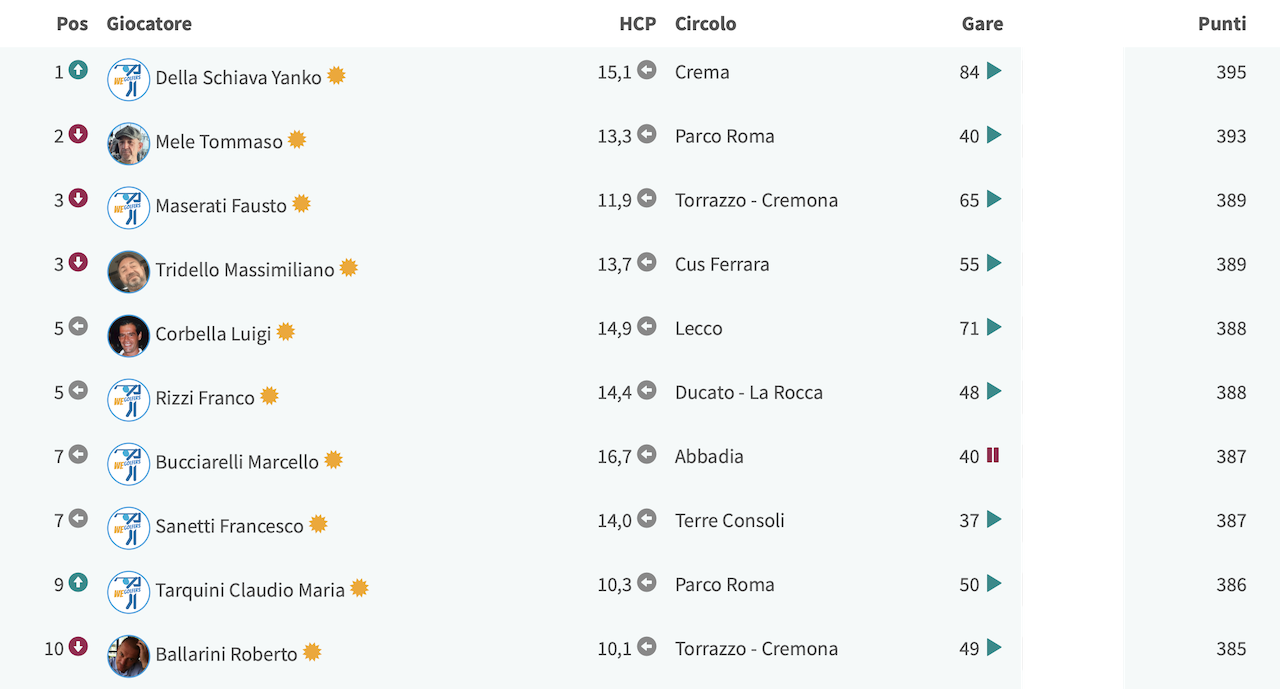Click Ballarini Roberto's profile picture

[129, 656]
